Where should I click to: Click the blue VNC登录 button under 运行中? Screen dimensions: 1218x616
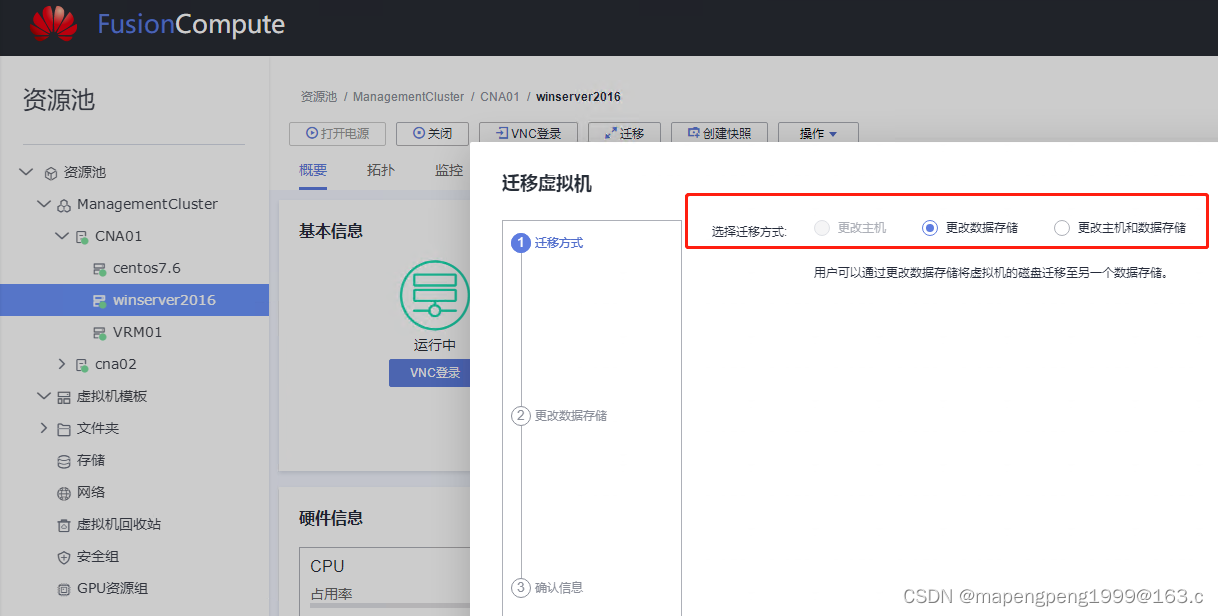point(429,373)
